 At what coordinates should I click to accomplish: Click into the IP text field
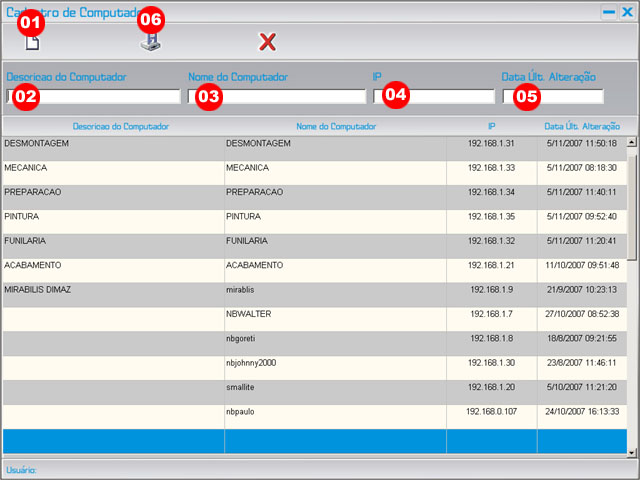[450, 97]
